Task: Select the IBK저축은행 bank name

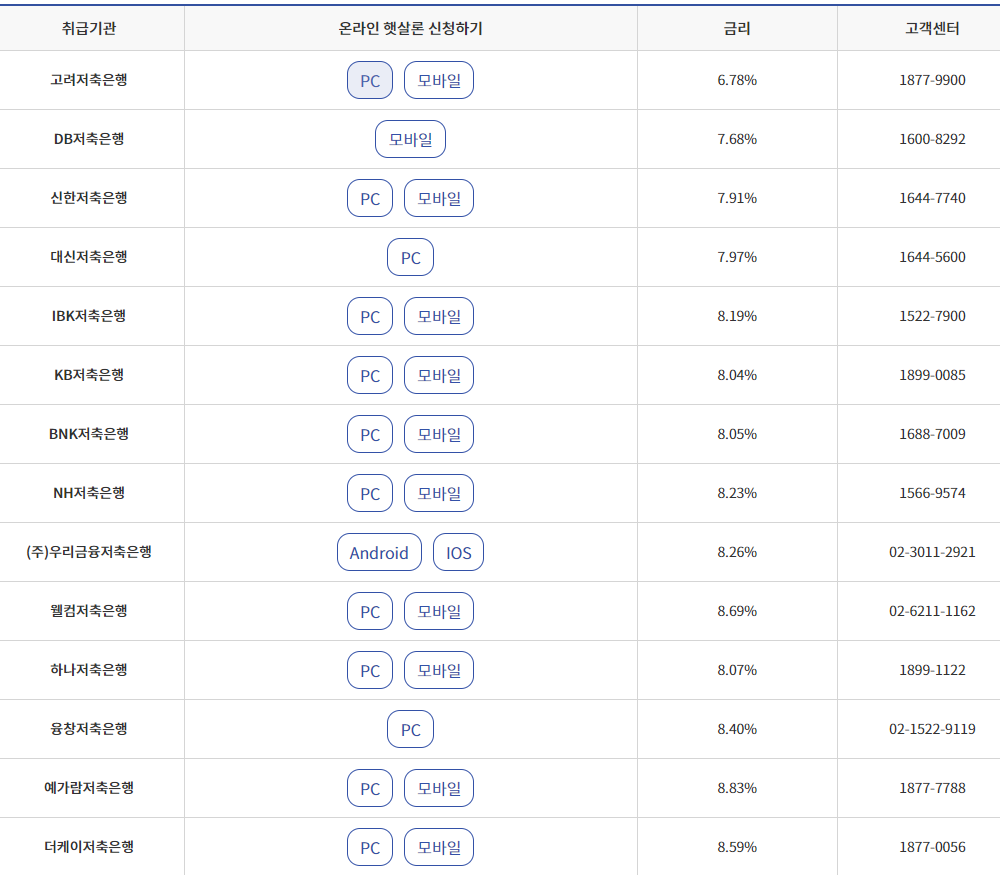Action: (x=89, y=316)
